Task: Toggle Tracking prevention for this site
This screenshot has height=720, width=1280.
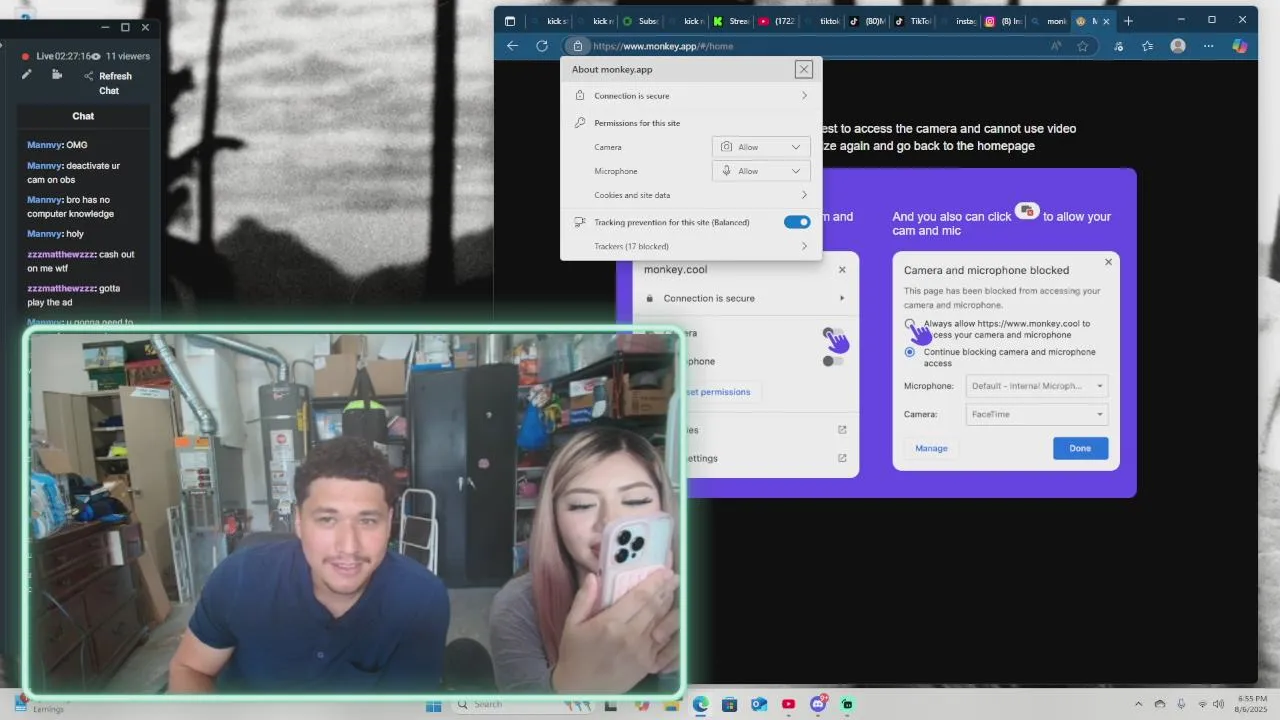Action: pos(797,222)
